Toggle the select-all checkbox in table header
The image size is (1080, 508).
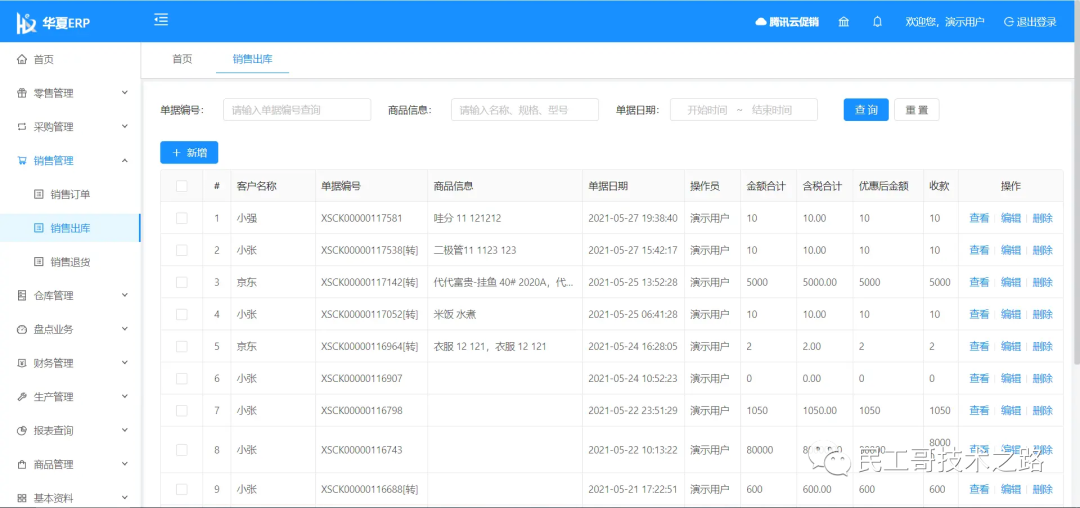[182, 186]
